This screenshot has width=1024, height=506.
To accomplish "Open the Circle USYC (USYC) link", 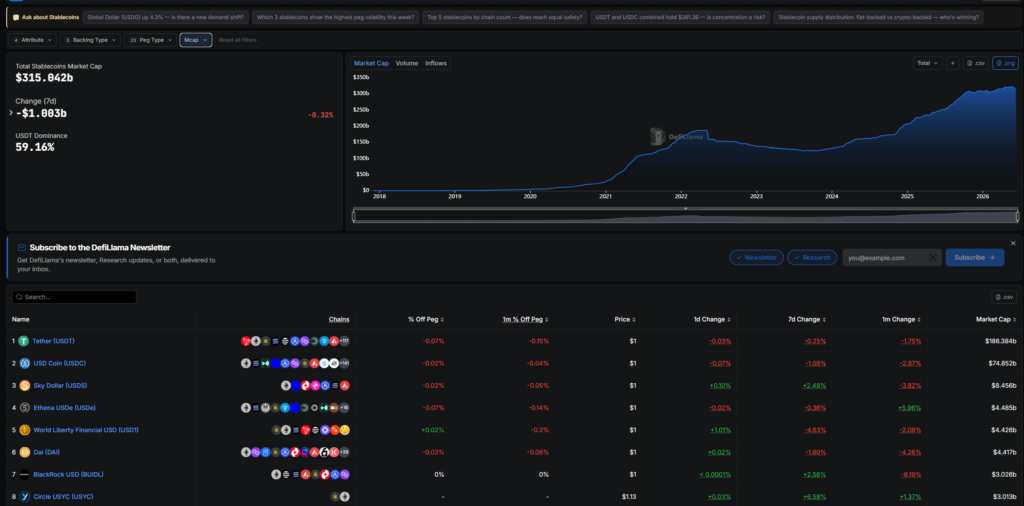I will pos(63,496).
